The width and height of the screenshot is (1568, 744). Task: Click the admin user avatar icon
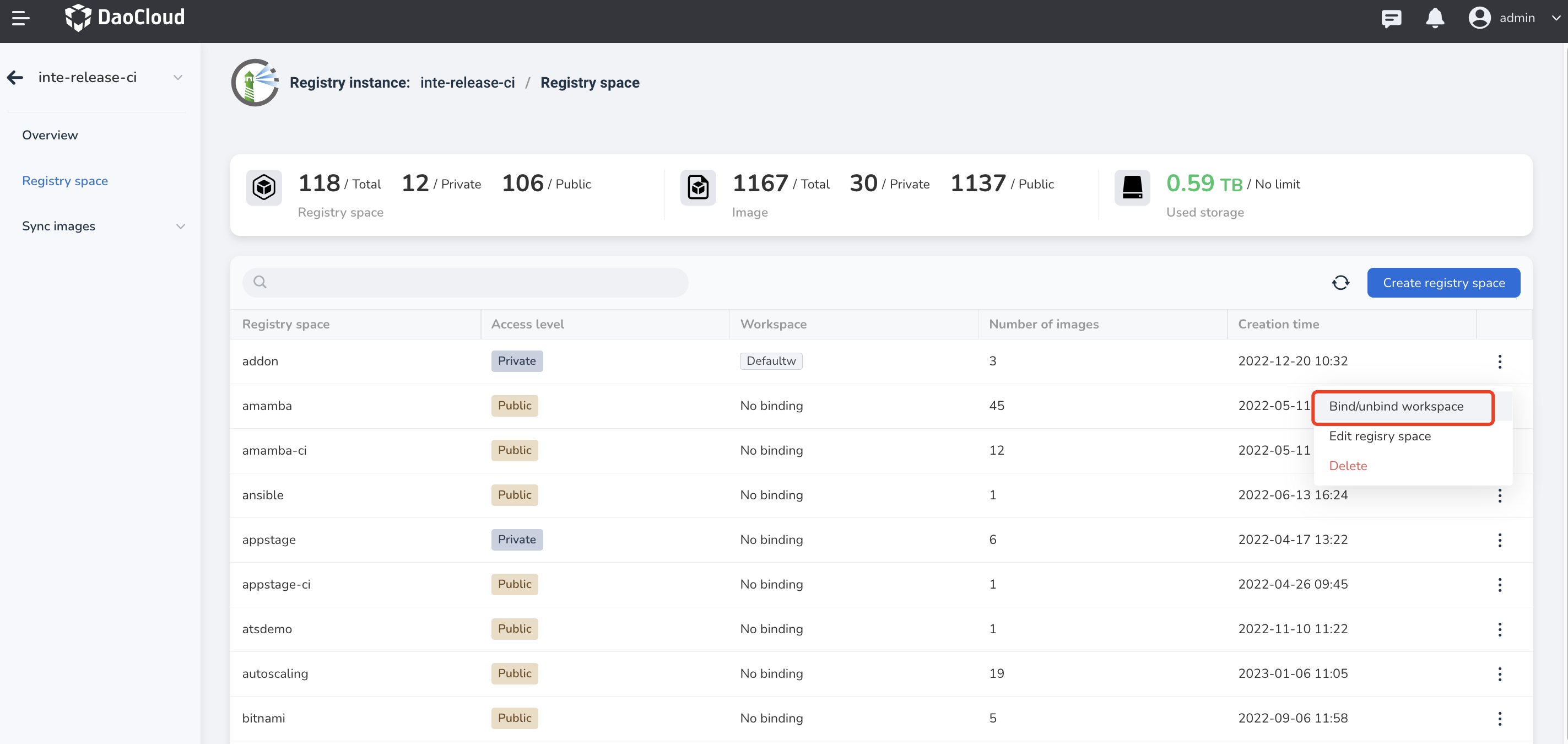pos(1479,18)
